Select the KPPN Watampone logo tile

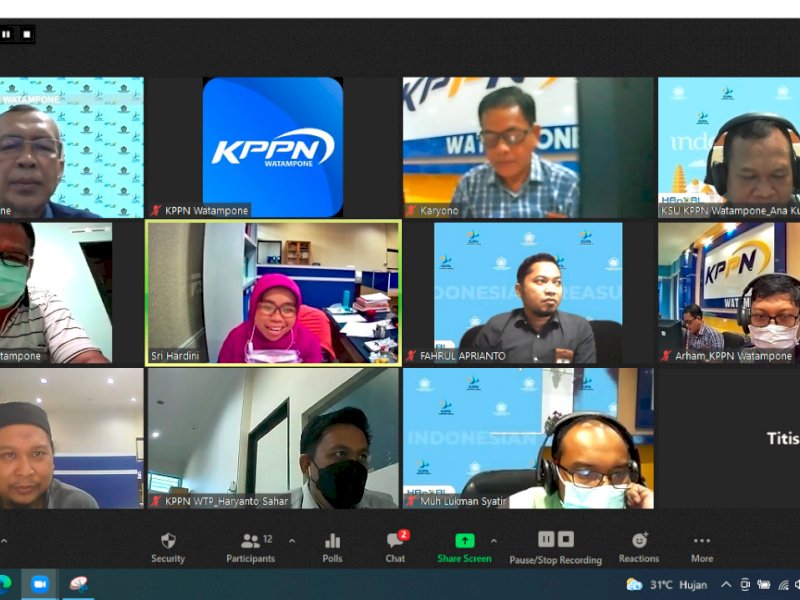[273, 147]
